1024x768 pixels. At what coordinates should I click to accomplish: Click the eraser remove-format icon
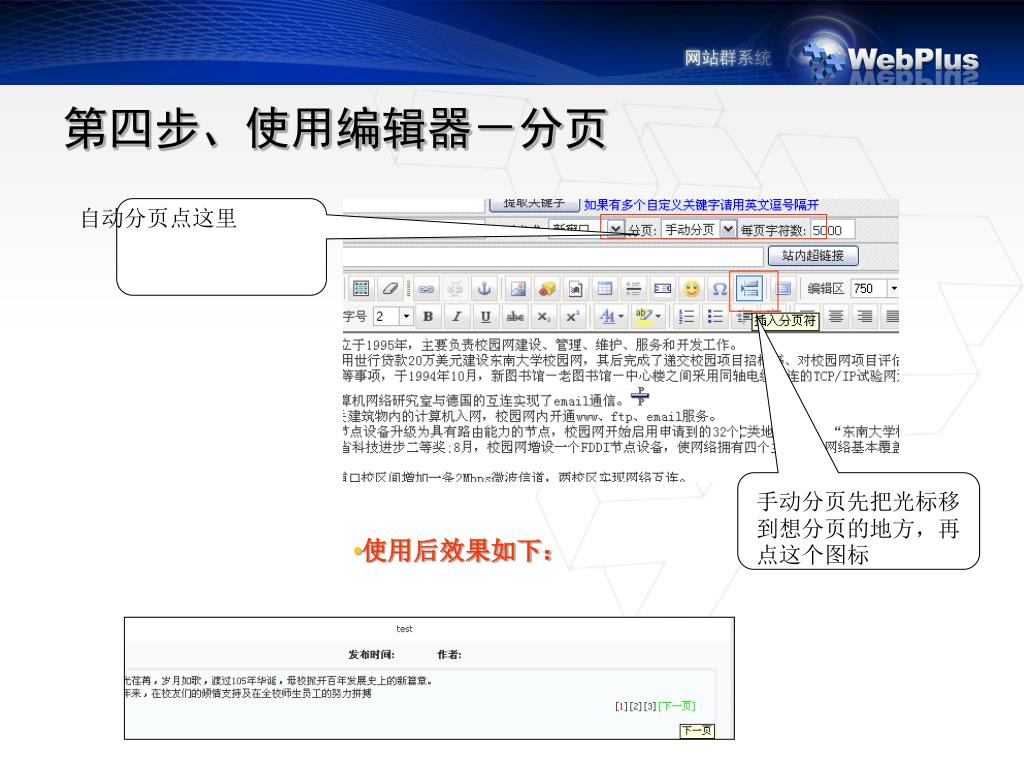(391, 288)
